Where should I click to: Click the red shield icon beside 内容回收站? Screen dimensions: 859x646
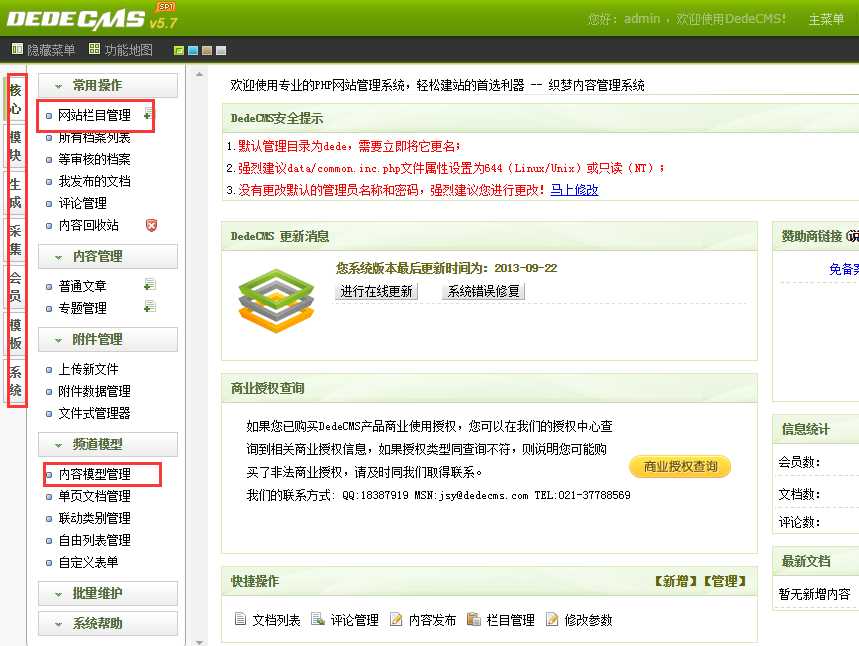point(151,225)
